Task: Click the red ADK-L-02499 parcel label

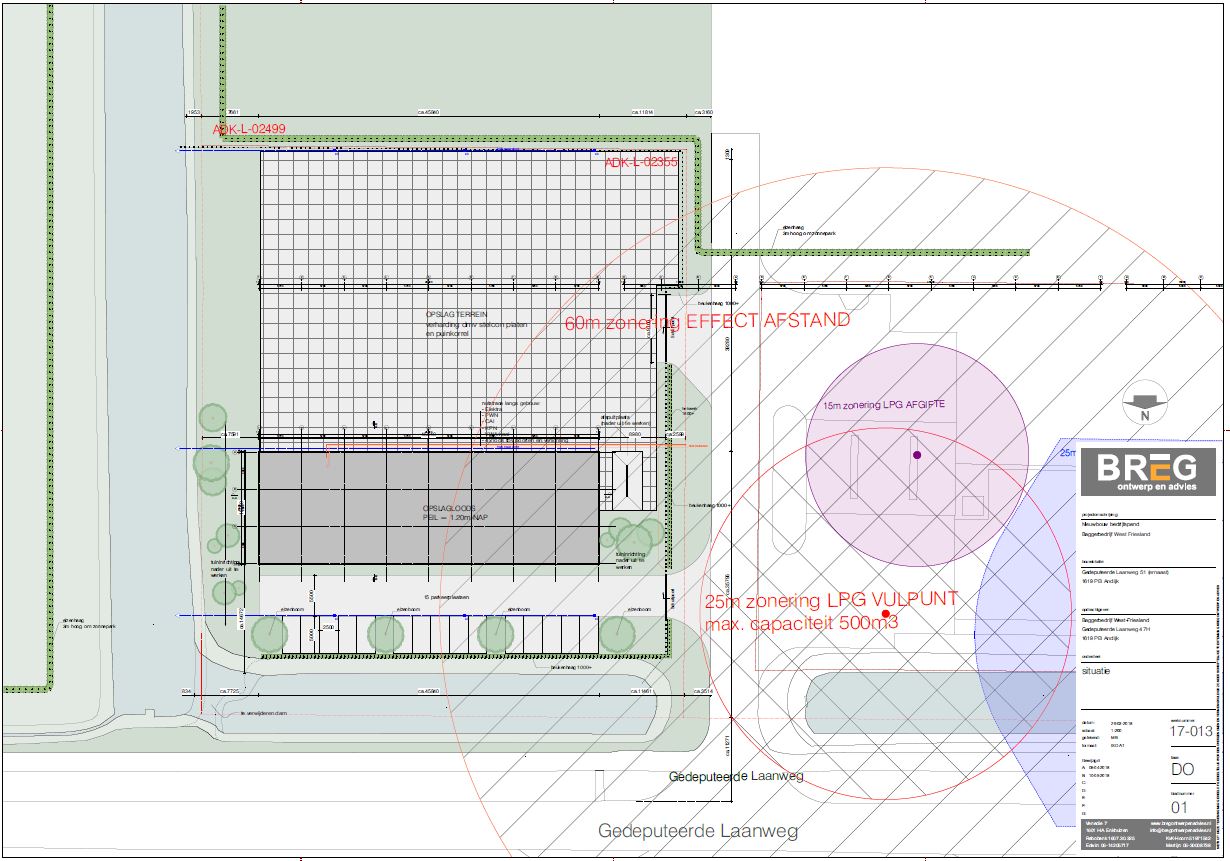Action: pyautogui.click(x=249, y=129)
